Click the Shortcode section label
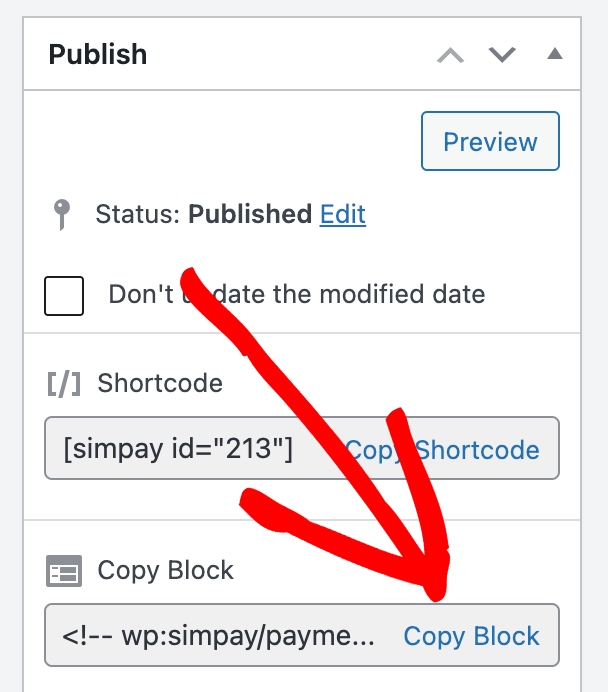Viewport: 608px width, 692px height. pyautogui.click(x=160, y=383)
